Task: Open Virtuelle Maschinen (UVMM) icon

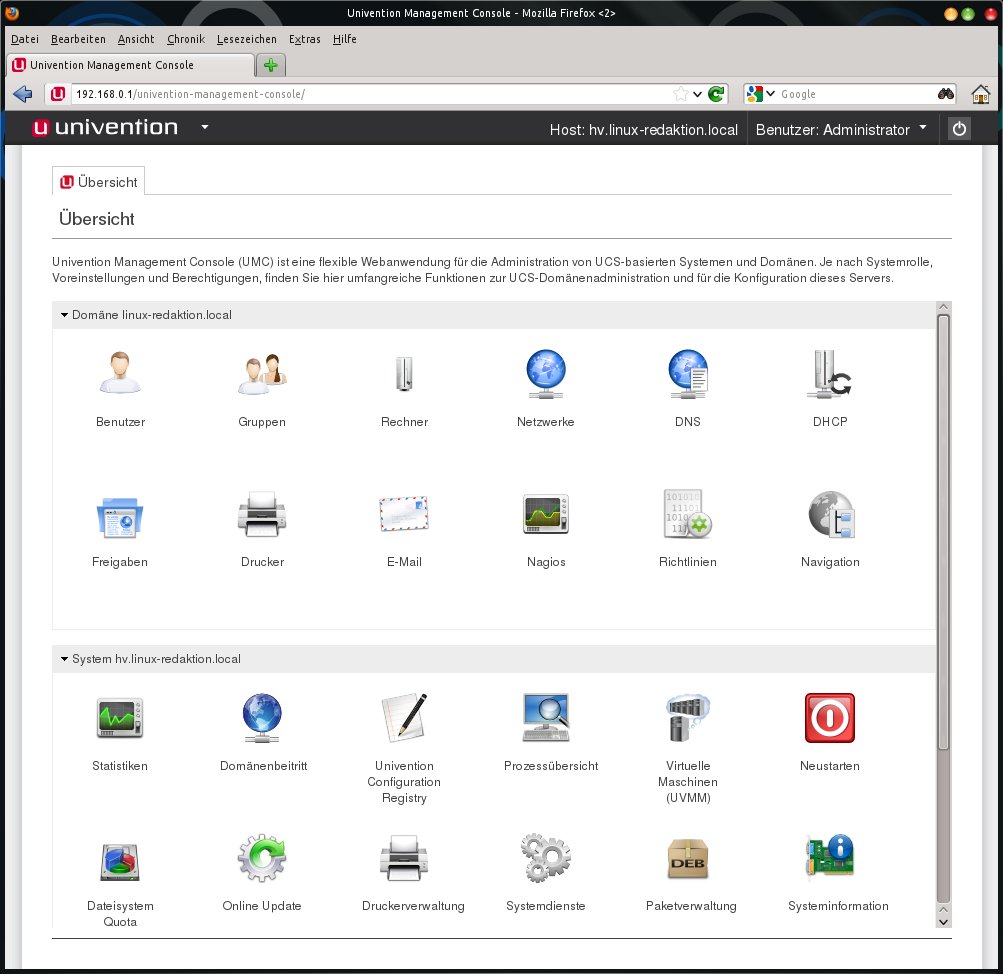Action: coord(688,718)
